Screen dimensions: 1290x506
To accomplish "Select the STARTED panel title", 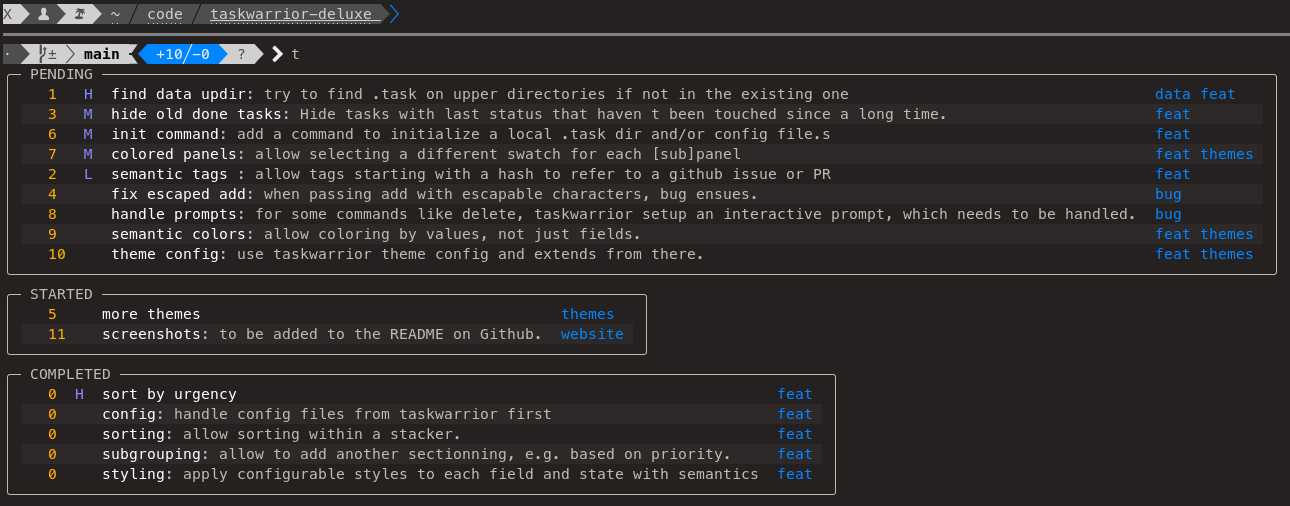I will pyautogui.click(x=61, y=294).
